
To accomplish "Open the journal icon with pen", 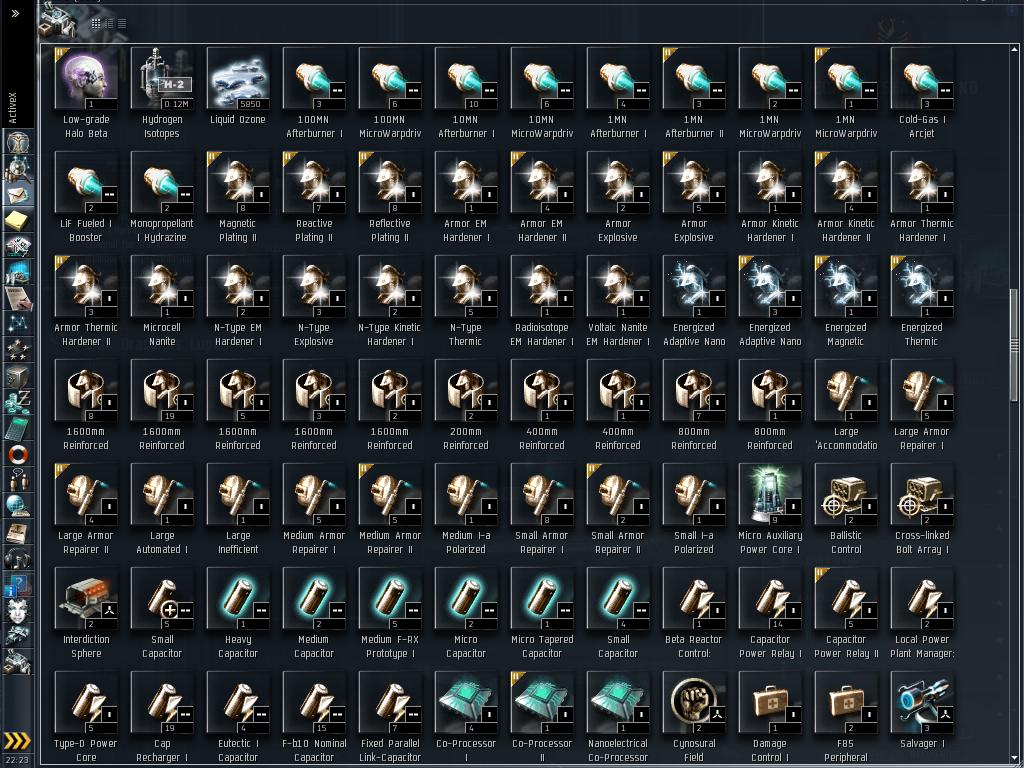I will pyautogui.click(x=17, y=298).
